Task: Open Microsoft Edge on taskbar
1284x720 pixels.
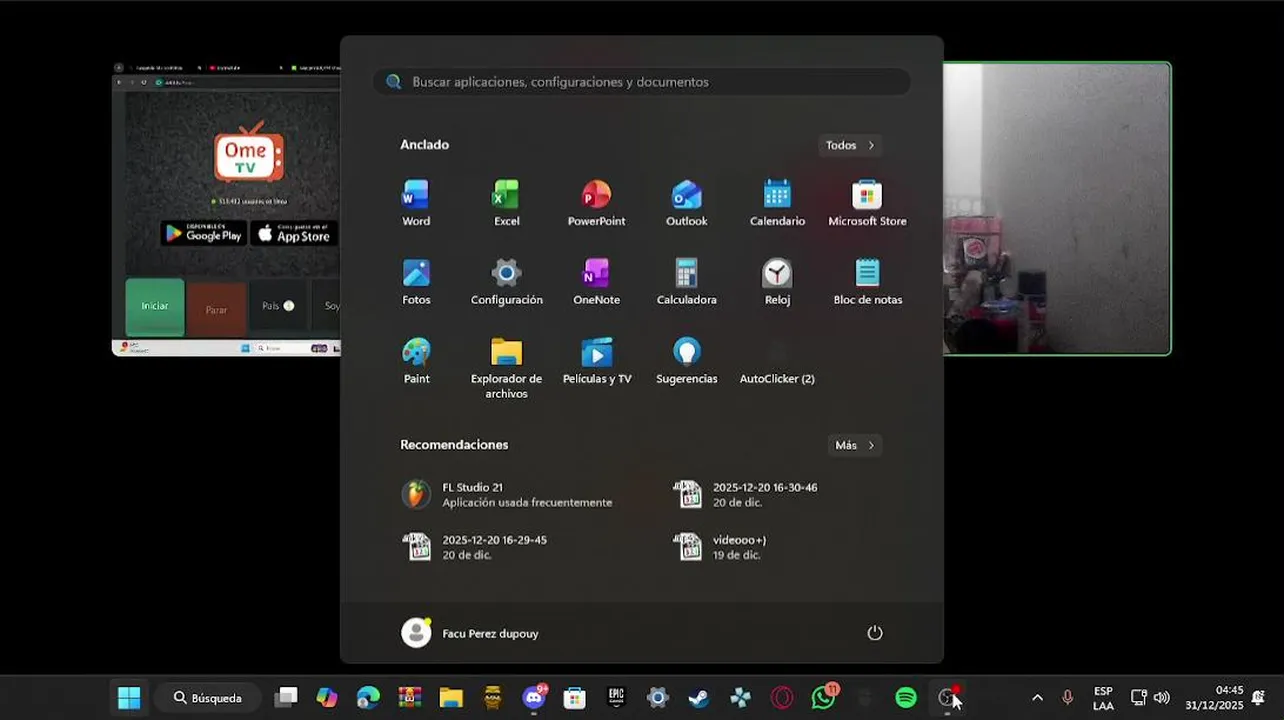Action: (x=368, y=698)
